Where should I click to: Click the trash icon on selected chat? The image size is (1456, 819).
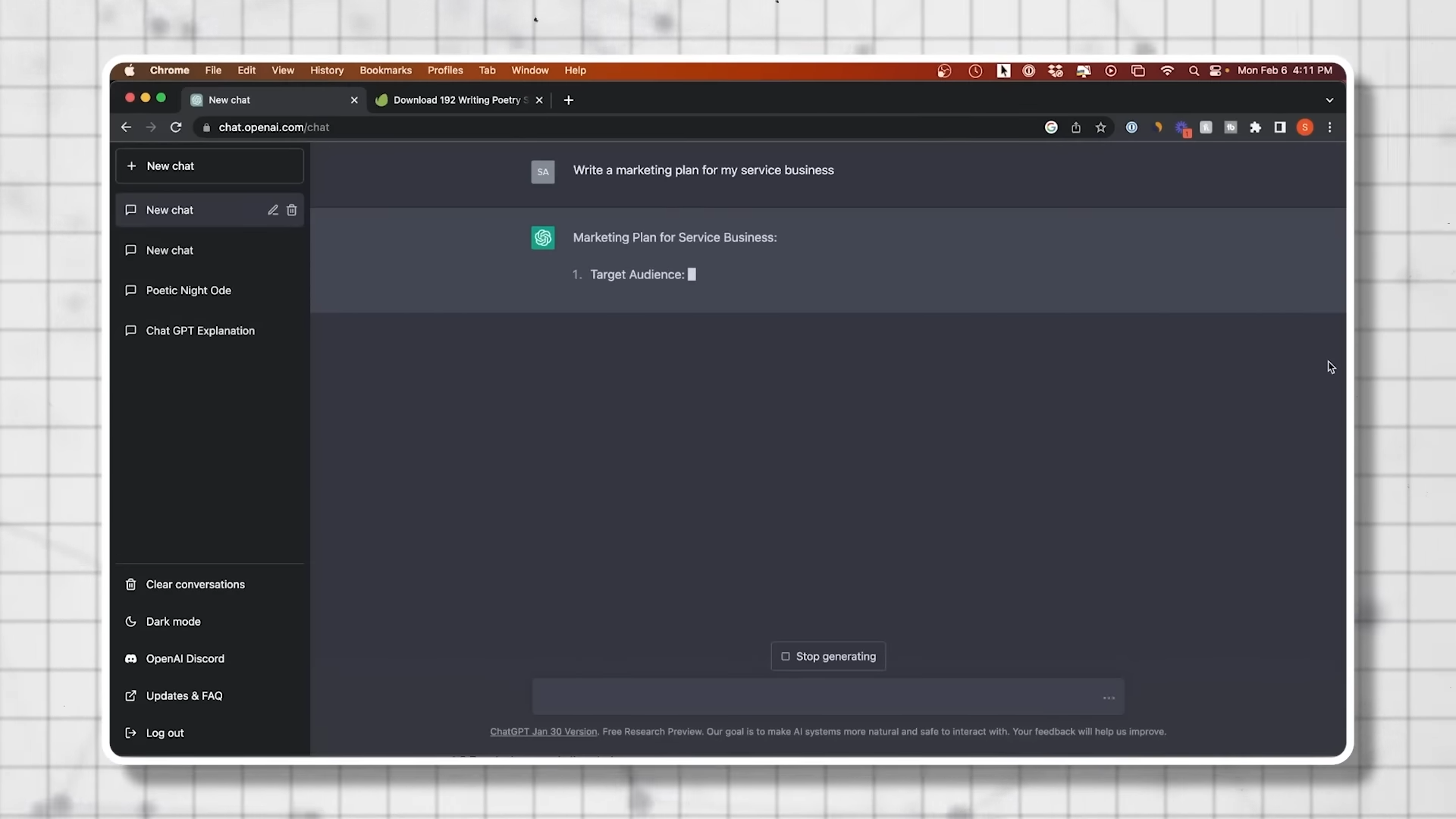292,210
